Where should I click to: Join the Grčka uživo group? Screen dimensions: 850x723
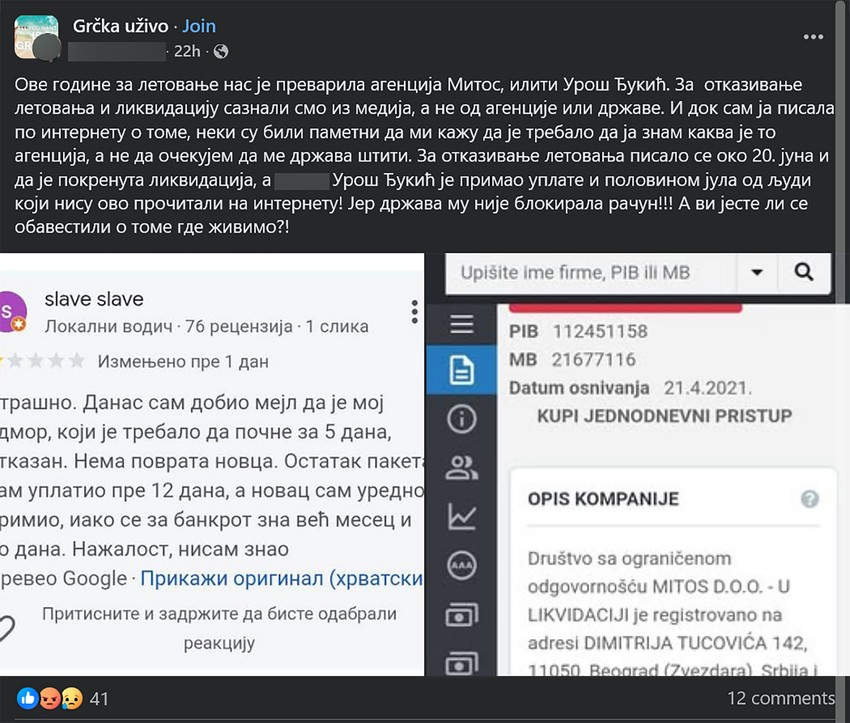click(x=199, y=25)
